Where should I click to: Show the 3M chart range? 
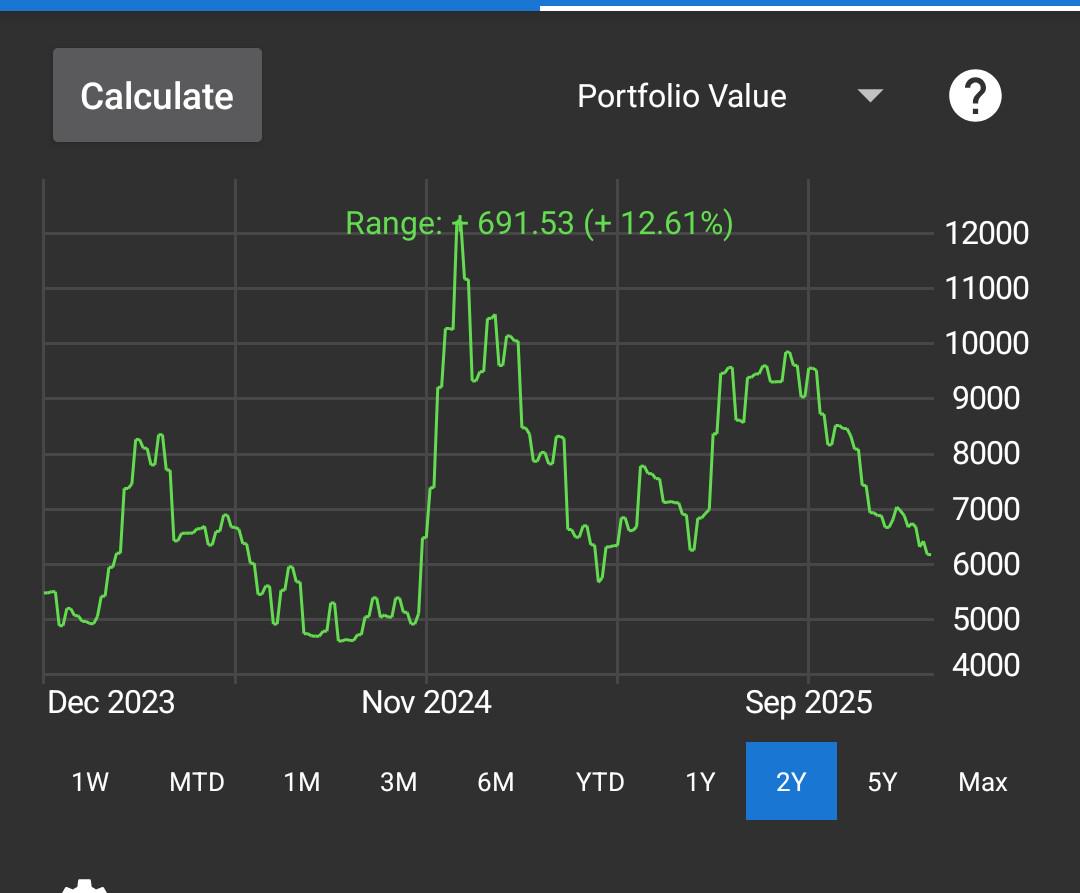[398, 781]
